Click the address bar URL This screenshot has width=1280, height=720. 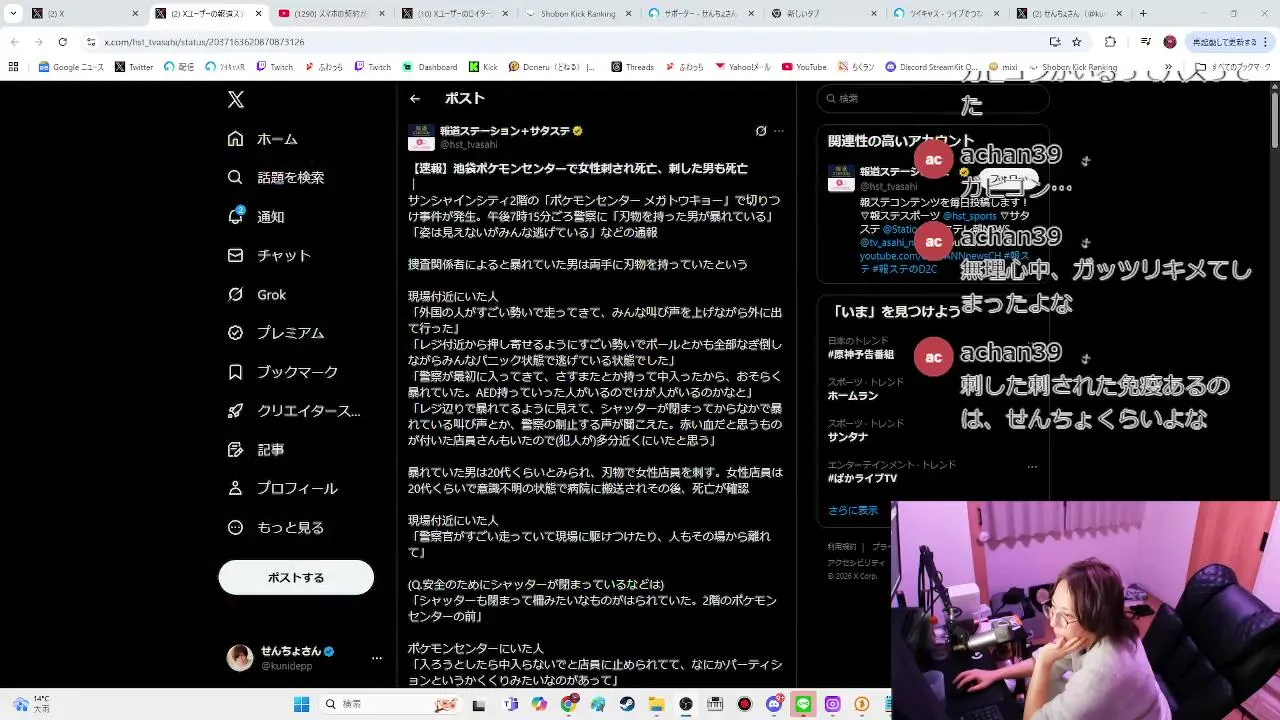(204, 42)
